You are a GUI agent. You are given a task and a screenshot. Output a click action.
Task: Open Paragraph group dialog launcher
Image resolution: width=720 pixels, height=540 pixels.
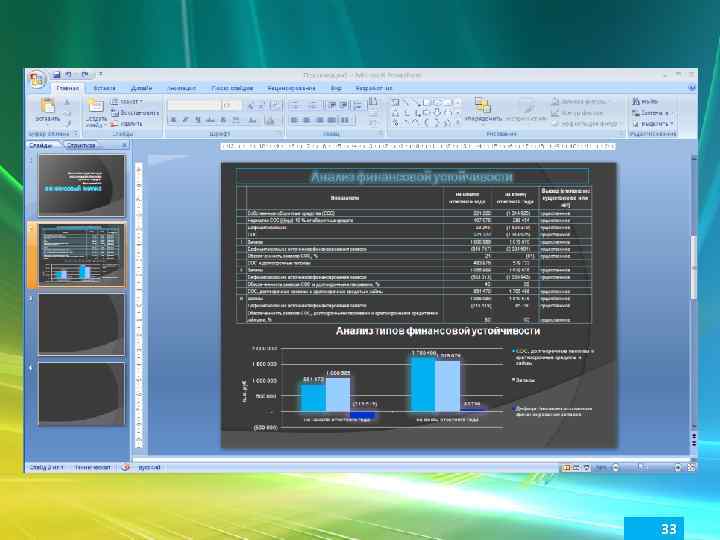click(x=381, y=134)
